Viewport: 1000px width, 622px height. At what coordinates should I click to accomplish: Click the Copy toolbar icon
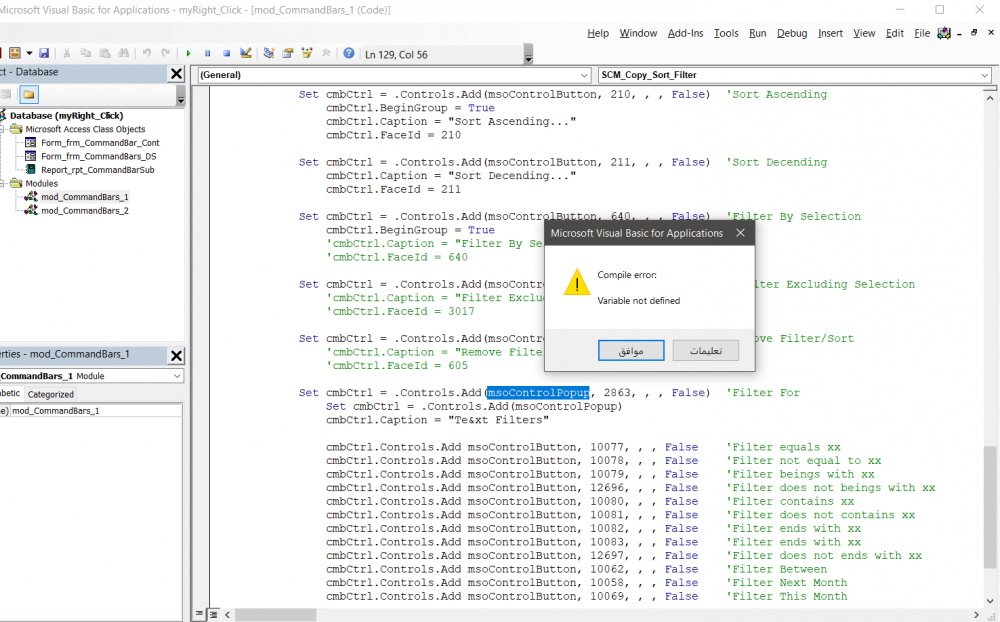point(85,54)
